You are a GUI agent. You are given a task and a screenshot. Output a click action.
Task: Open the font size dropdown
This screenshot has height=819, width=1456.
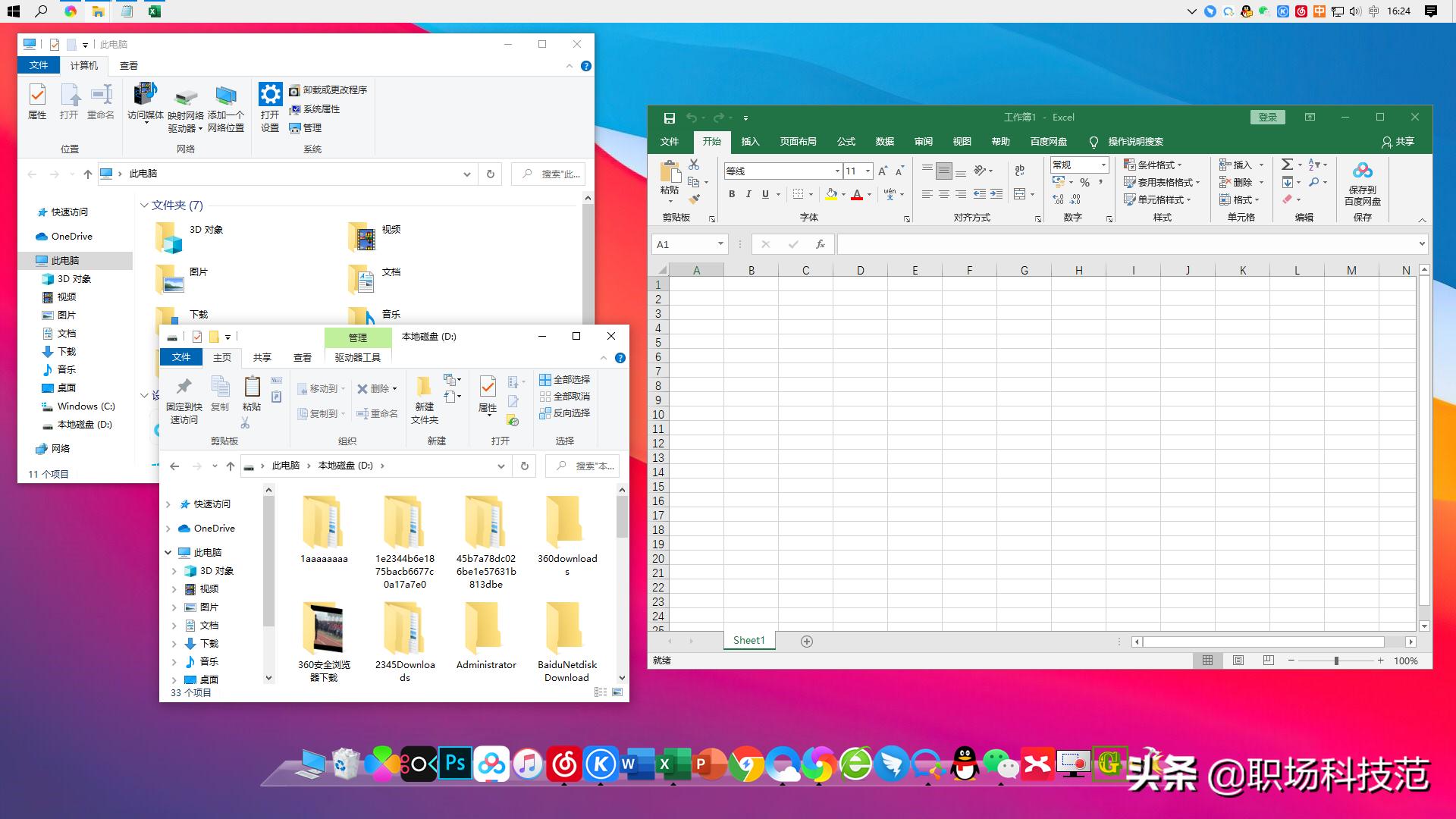[x=868, y=171]
